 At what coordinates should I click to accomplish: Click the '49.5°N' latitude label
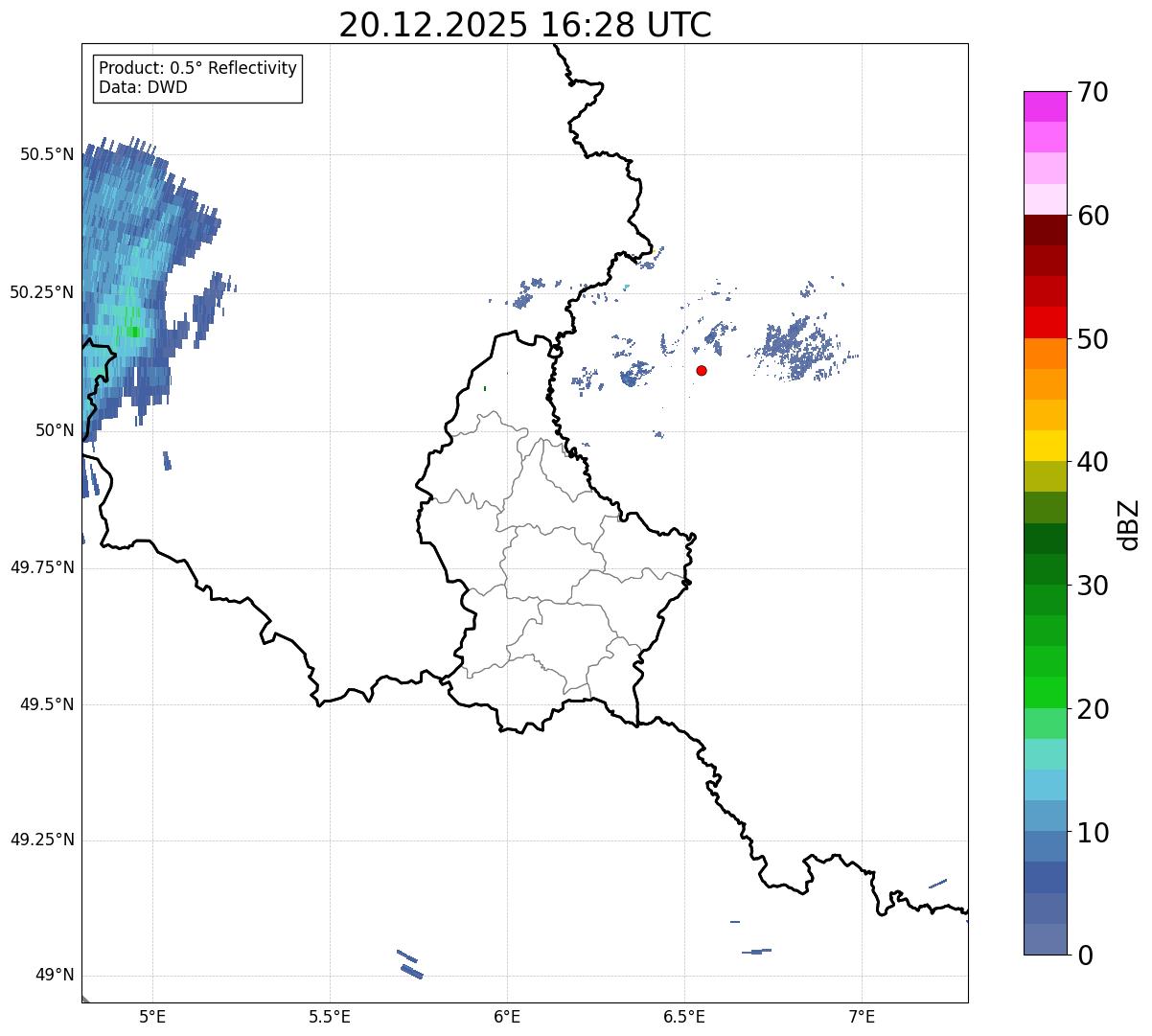tap(47, 704)
